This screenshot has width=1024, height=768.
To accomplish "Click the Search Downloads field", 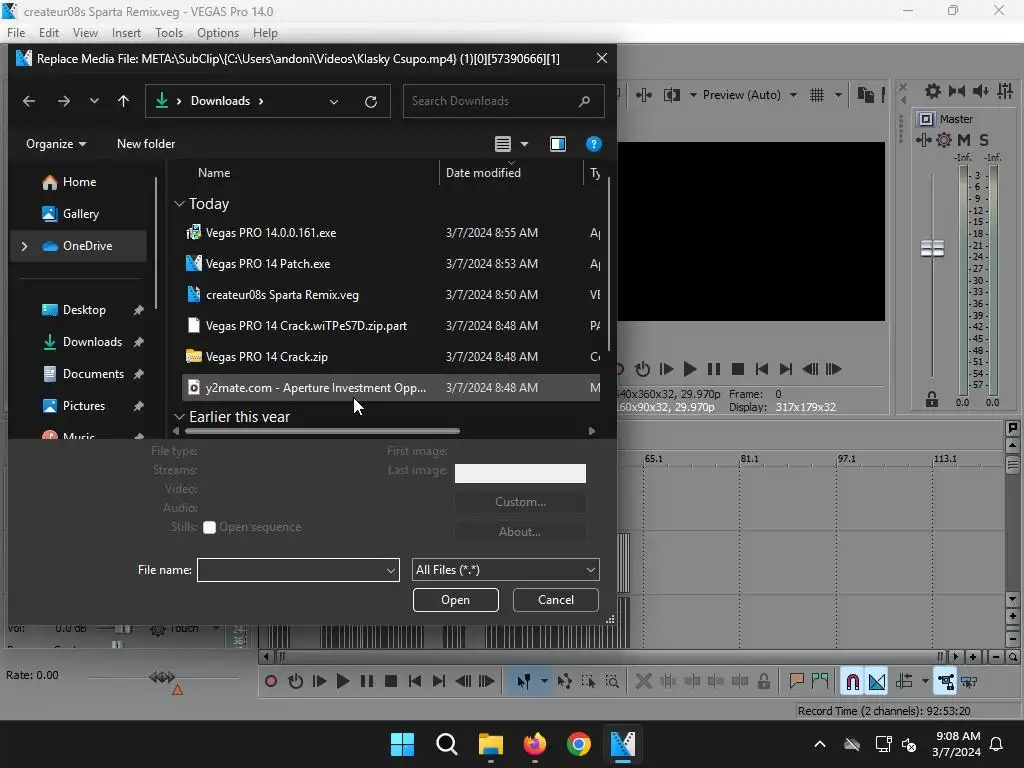I will point(503,101).
